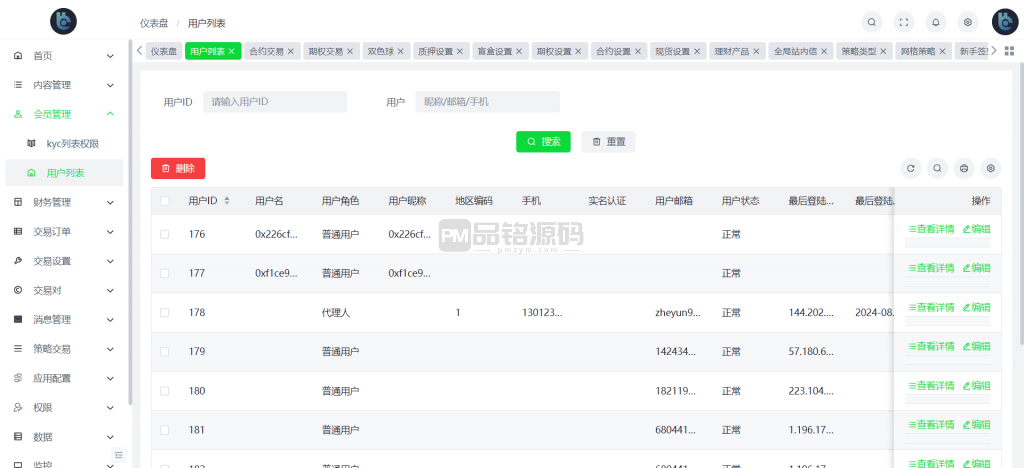Viewport: 1024px width, 468px height.
Task: Click the table print icon
Action: (x=964, y=168)
